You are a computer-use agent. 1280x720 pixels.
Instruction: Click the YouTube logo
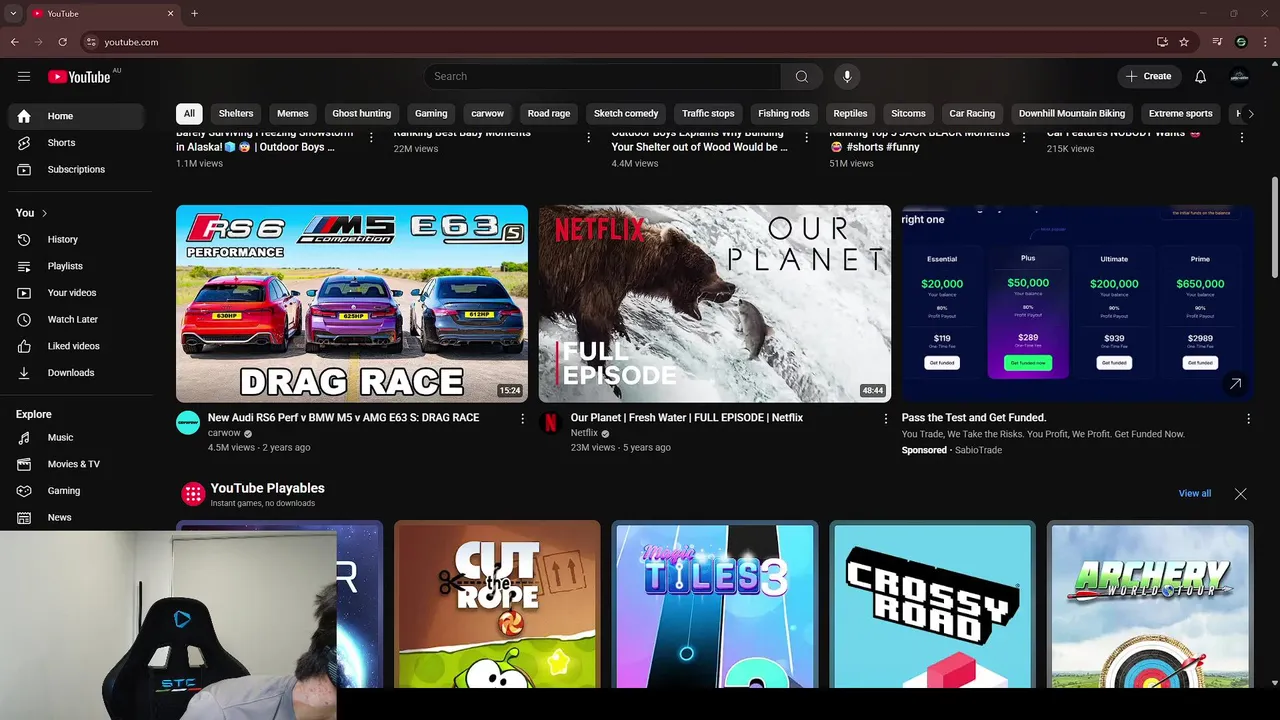coord(79,77)
